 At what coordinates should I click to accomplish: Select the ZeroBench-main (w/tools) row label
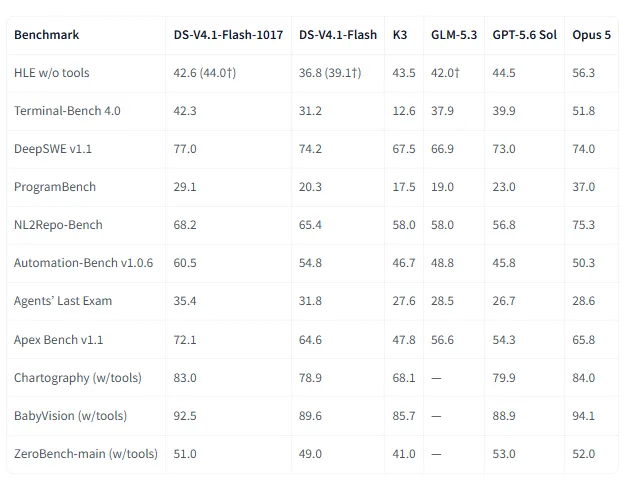pos(86,454)
